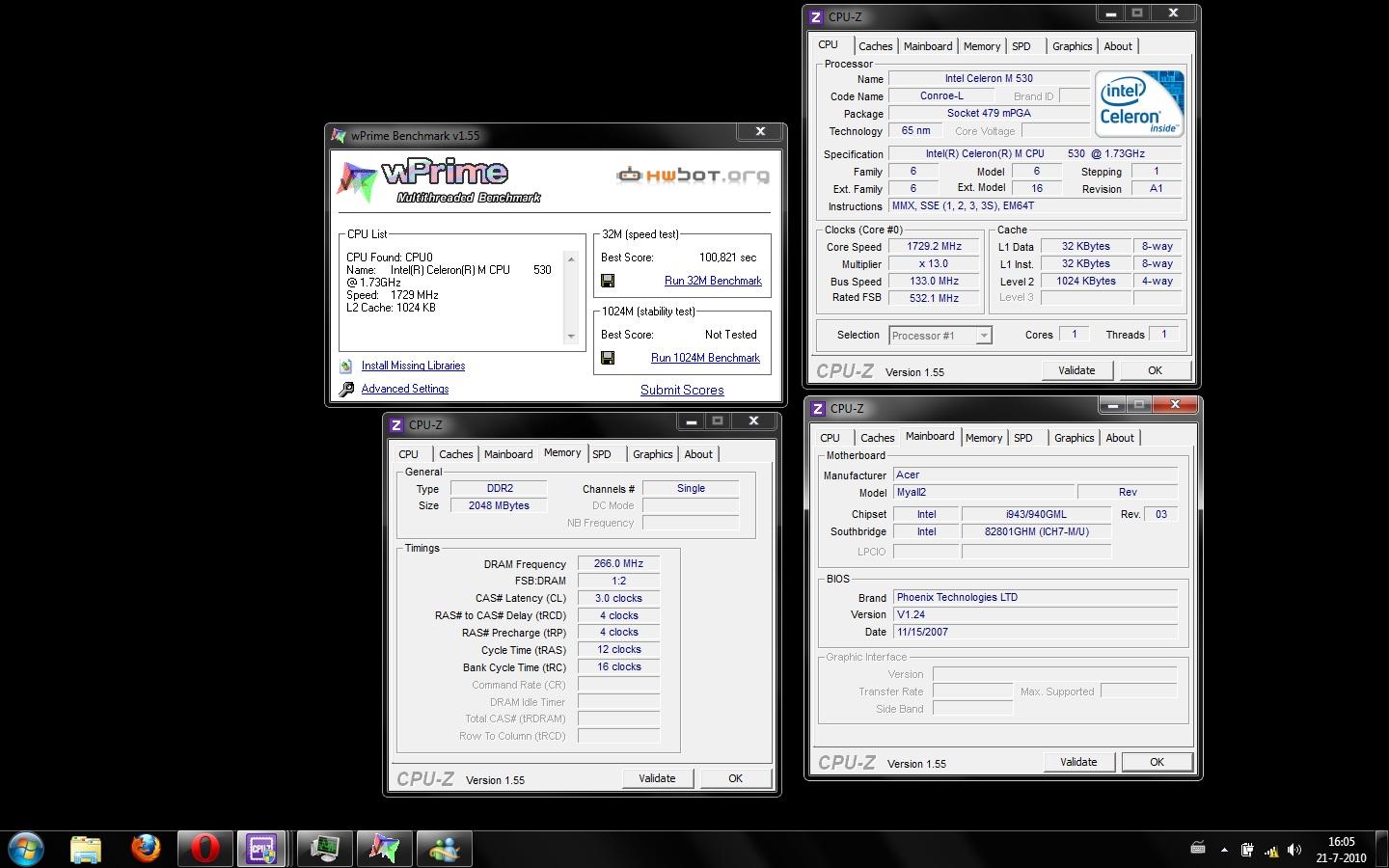Click the i943/940GML chipset value

point(1036,514)
